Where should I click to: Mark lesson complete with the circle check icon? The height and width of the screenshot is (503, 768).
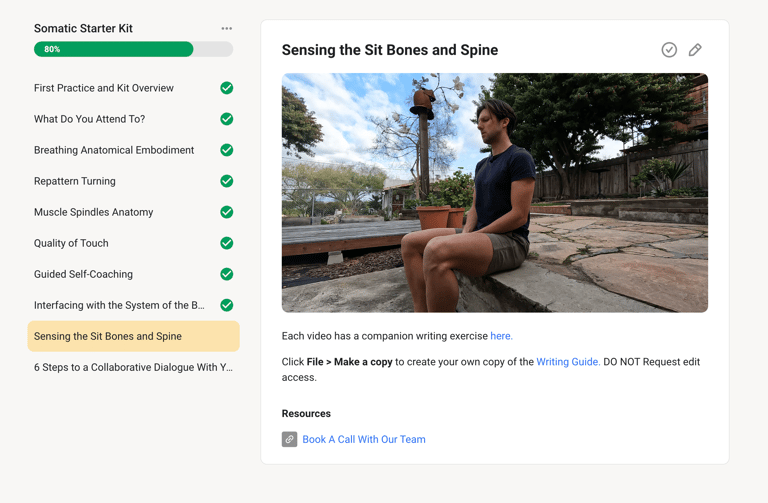click(x=669, y=49)
